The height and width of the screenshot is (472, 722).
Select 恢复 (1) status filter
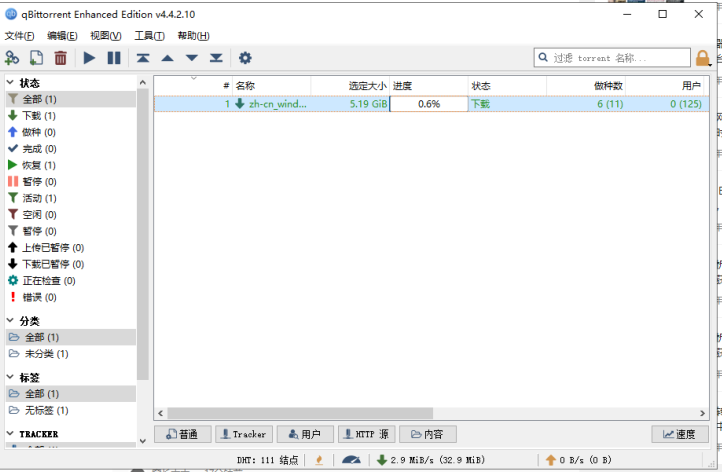(x=71, y=165)
